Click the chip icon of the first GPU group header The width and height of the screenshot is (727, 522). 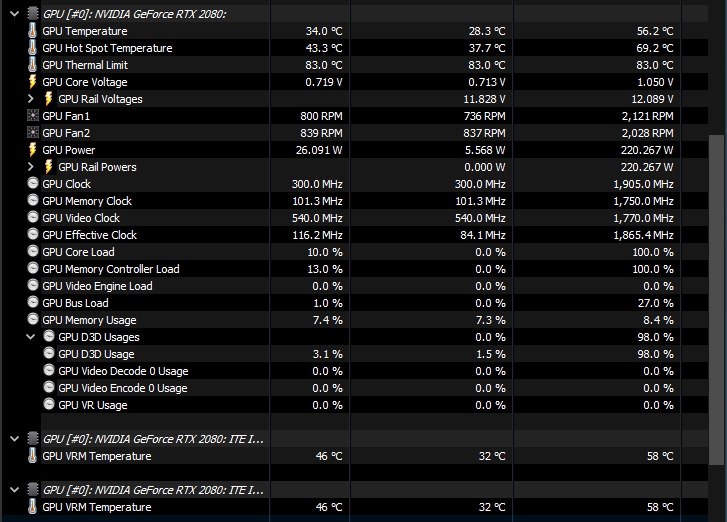(33, 13)
